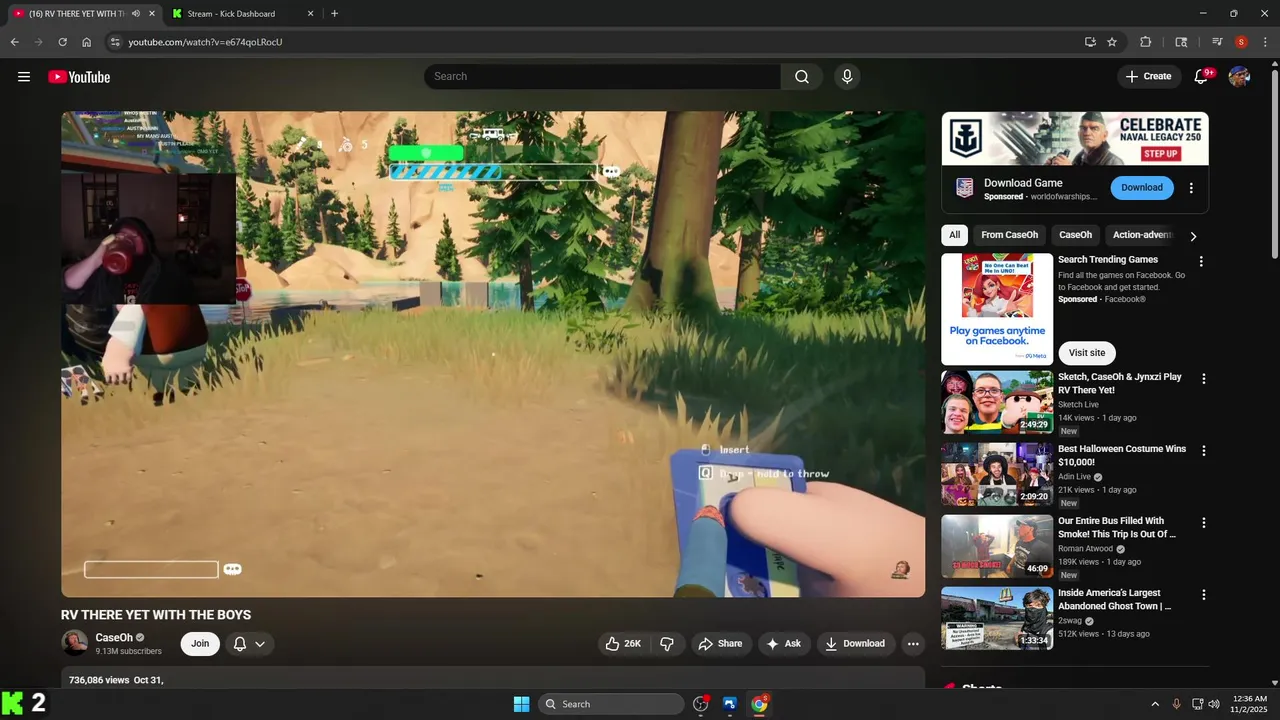Select the From CaseOh filter chip
Screen dimensions: 1280x720
coord(1009,235)
